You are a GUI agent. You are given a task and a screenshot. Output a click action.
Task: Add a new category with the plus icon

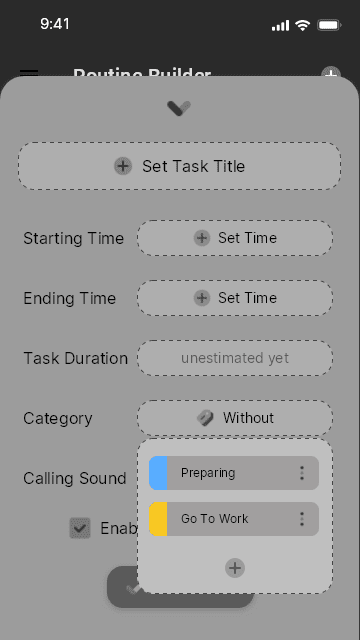point(235,568)
